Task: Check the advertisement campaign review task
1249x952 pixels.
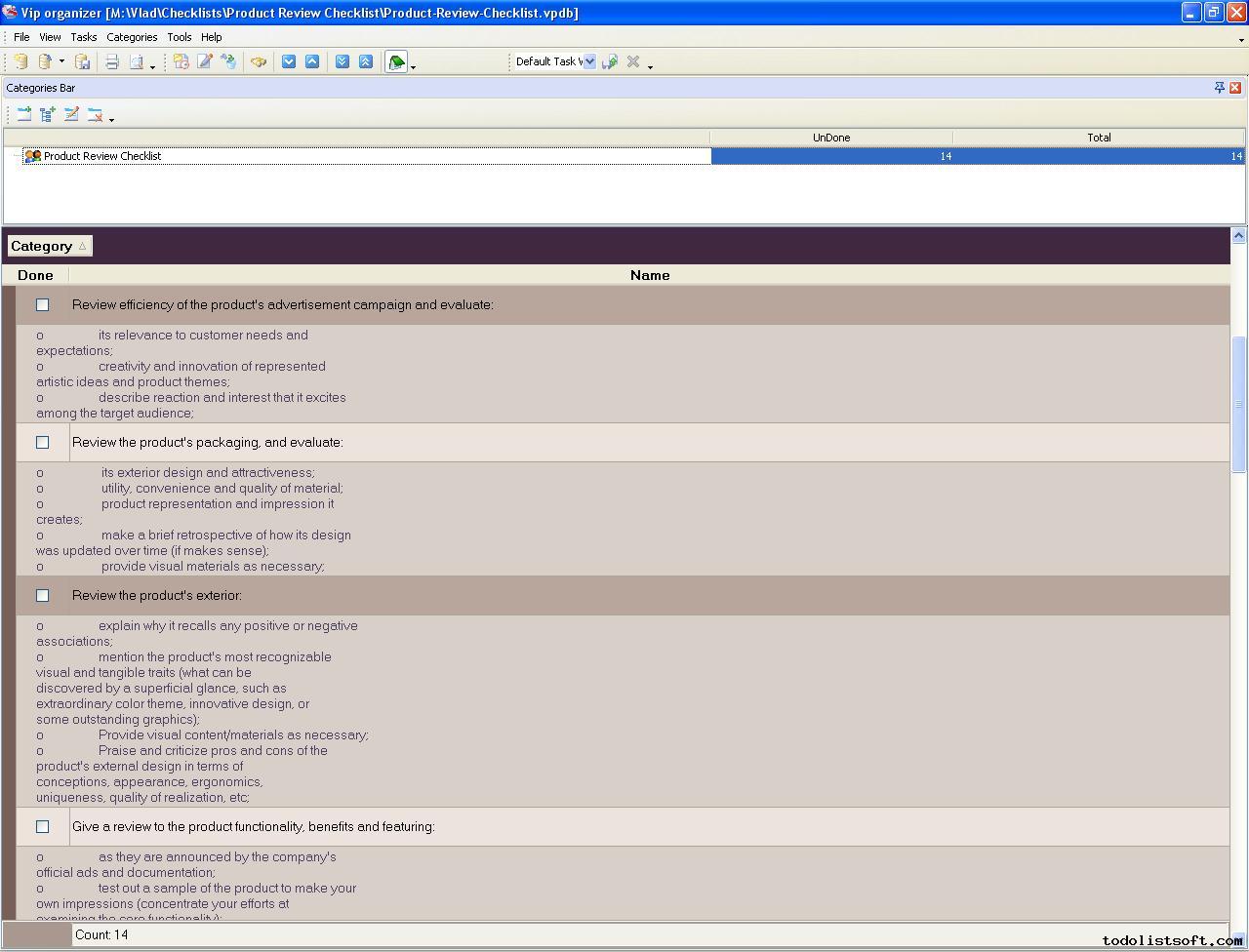Action: coord(42,305)
